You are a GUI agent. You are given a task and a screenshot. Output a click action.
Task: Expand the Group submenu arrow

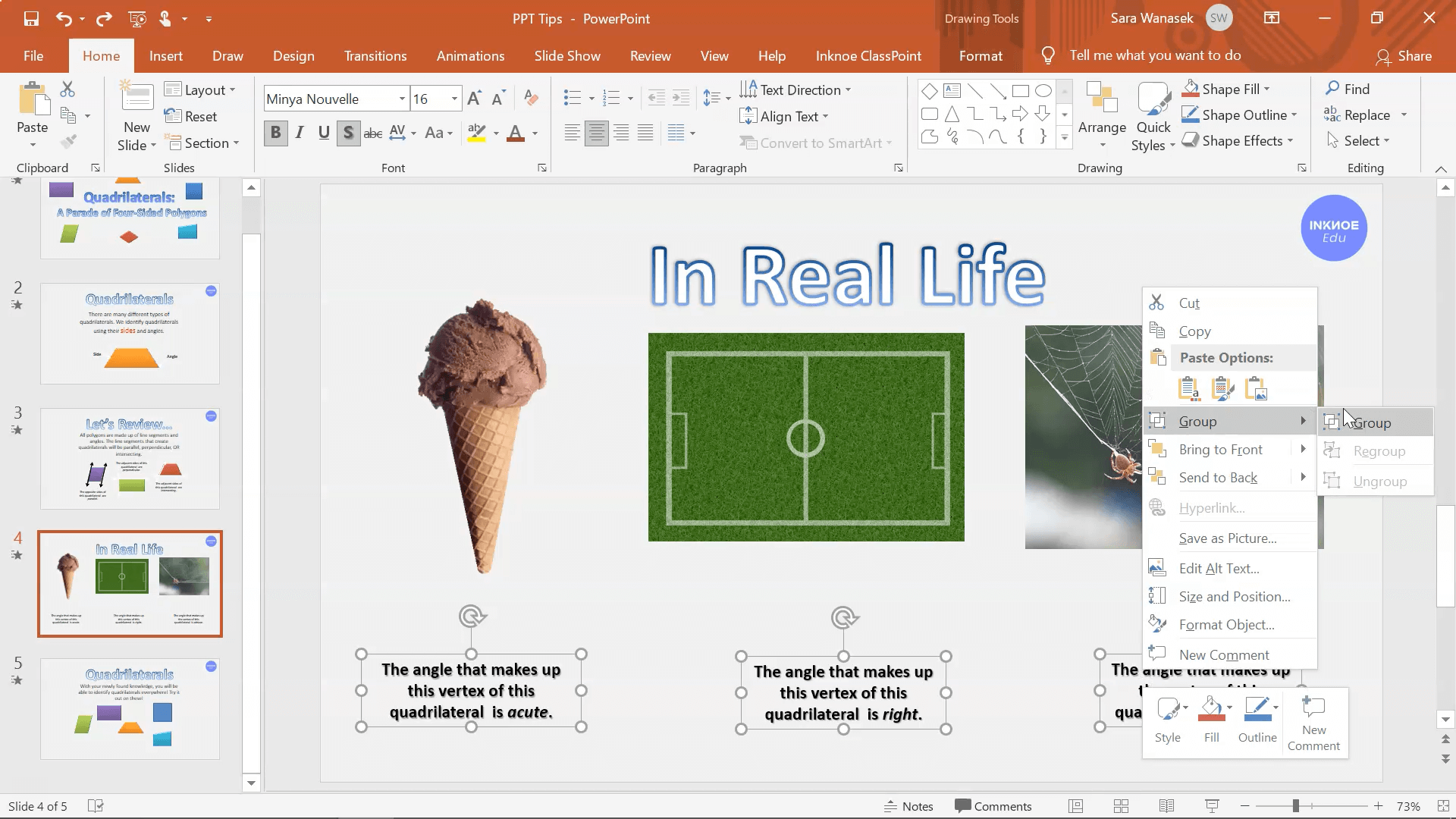pyautogui.click(x=1303, y=421)
